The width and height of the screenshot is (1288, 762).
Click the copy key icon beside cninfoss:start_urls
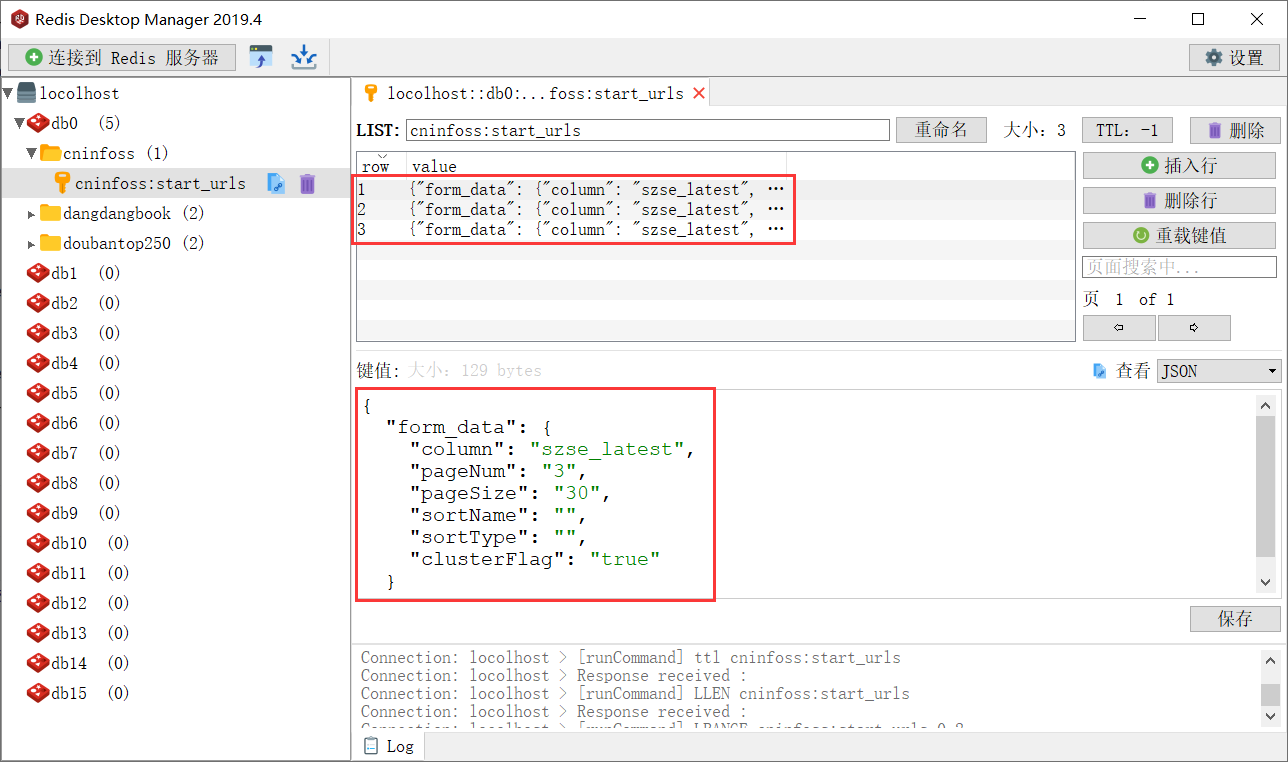(x=276, y=183)
